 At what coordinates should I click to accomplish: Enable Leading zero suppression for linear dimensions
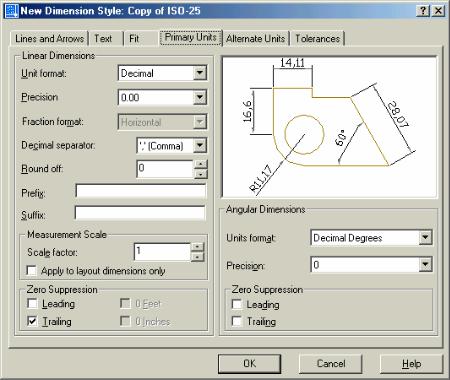pyautogui.click(x=32, y=303)
